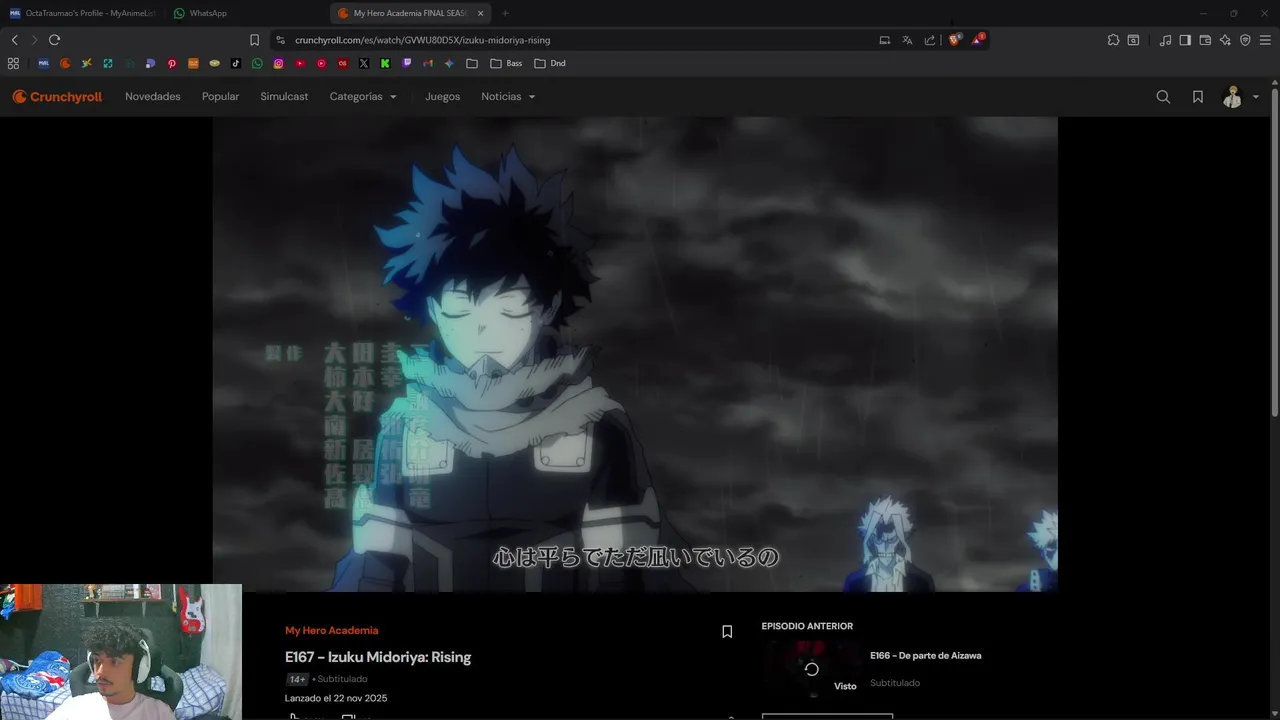Open the Instagram bookmark icon
Screen dimensions: 1280x720
point(279,63)
